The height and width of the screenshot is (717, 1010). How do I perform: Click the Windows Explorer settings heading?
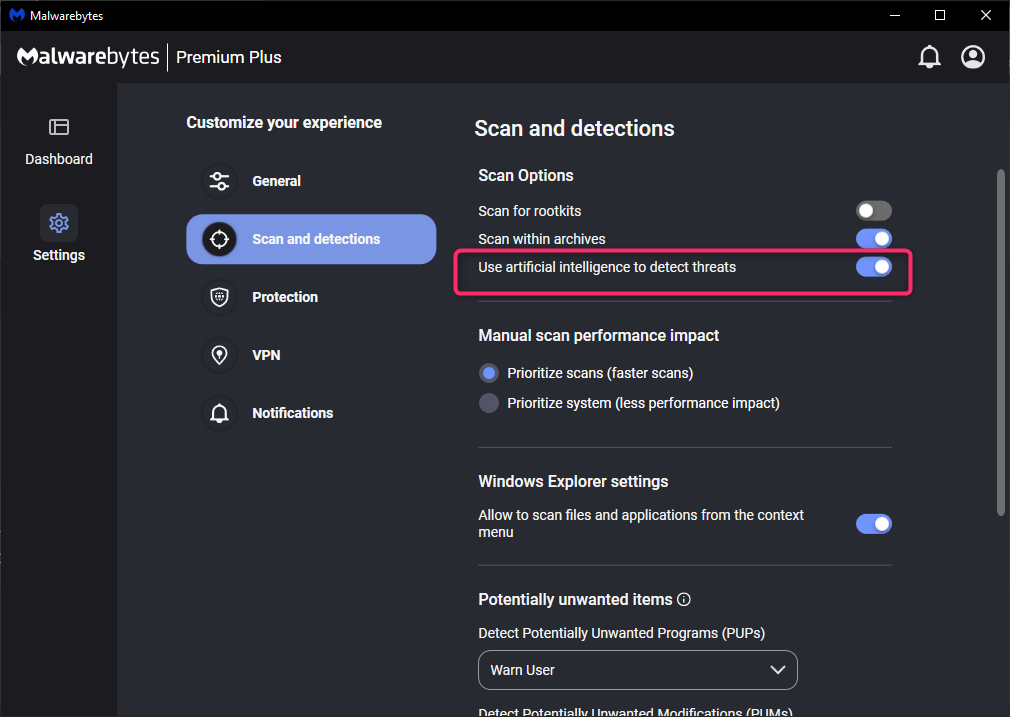[573, 481]
